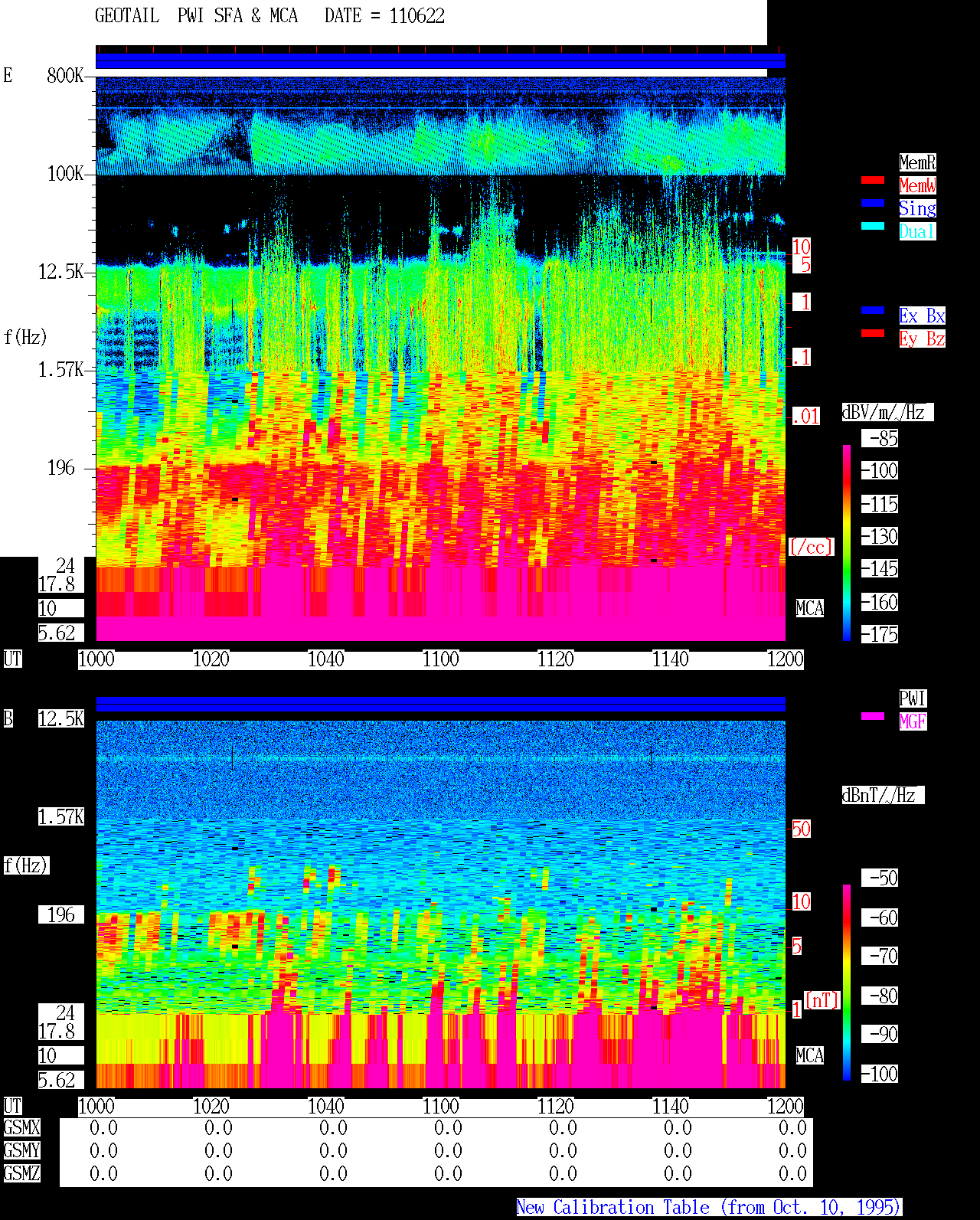Click the red MemW legend swatch
The image size is (980, 1220).
point(873,180)
